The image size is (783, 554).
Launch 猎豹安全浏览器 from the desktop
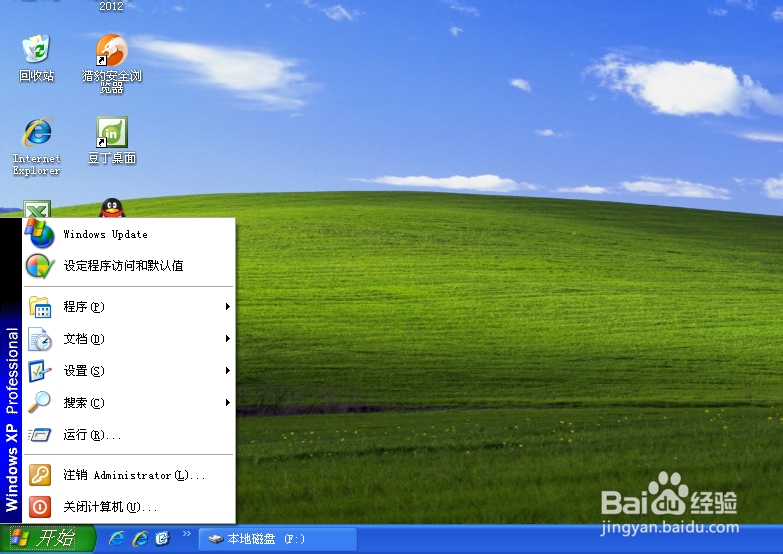click(x=111, y=62)
